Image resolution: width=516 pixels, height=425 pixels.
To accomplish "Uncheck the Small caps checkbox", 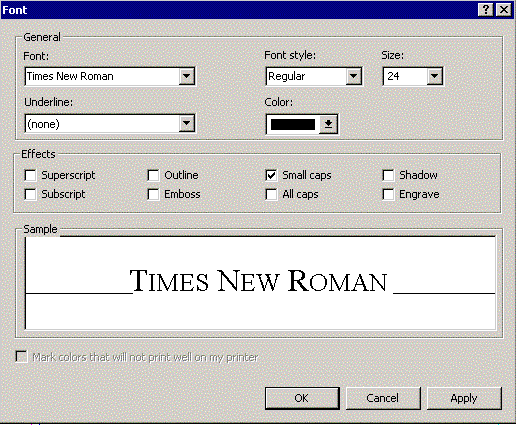I will point(271,175).
